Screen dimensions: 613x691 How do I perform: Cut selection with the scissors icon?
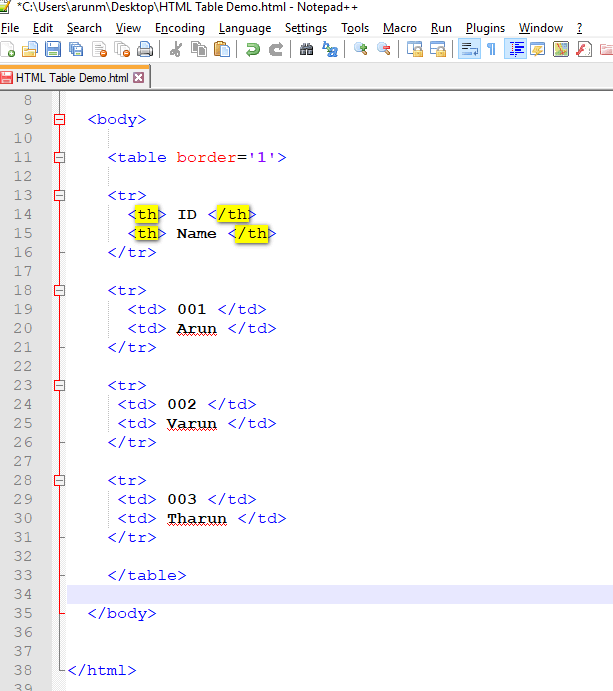pos(176,49)
